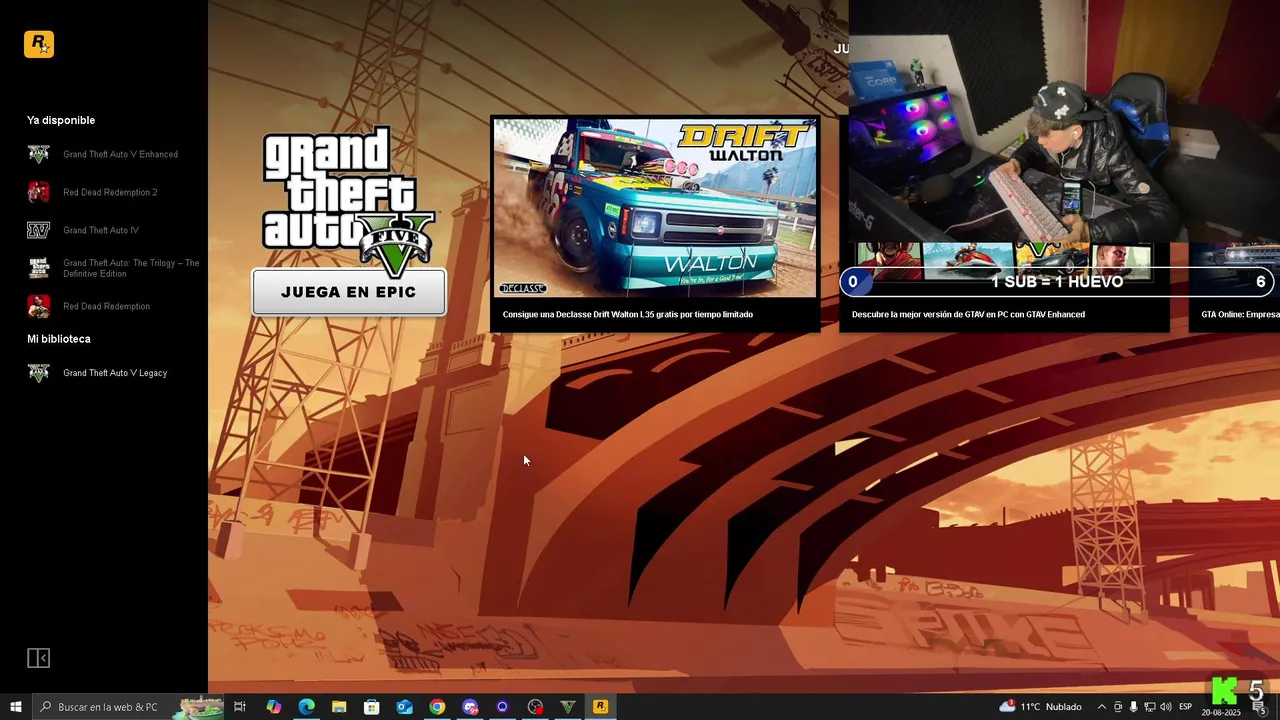Screen dimensions: 1280x720
Task: Open the GTA V taskbar icon
Action: coord(568,707)
